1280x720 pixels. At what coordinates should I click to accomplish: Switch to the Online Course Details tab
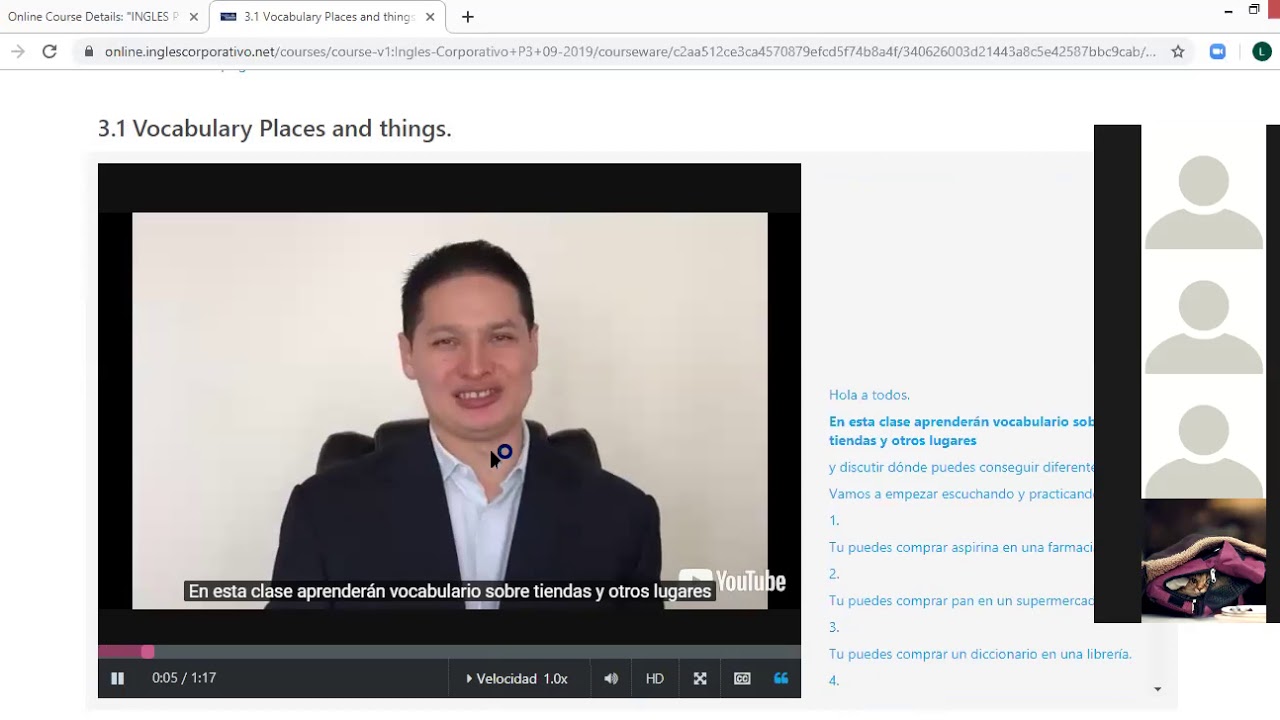point(93,17)
